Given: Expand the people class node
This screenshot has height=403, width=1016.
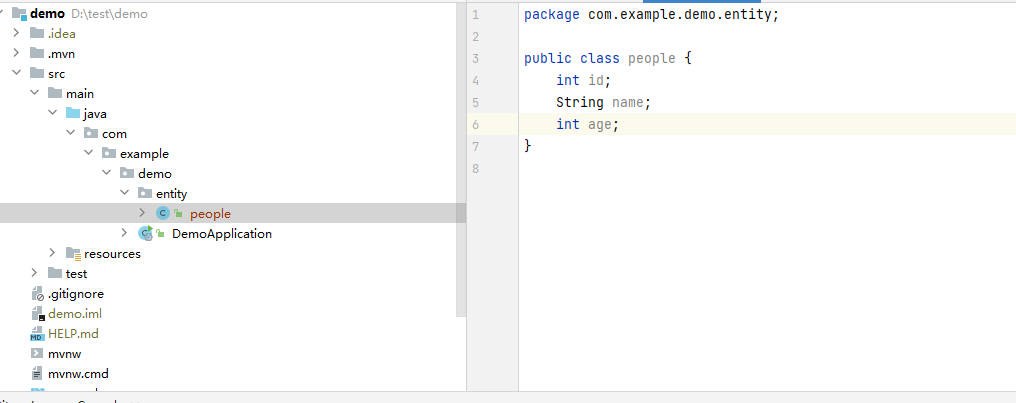Looking at the screenshot, I should tap(142, 213).
